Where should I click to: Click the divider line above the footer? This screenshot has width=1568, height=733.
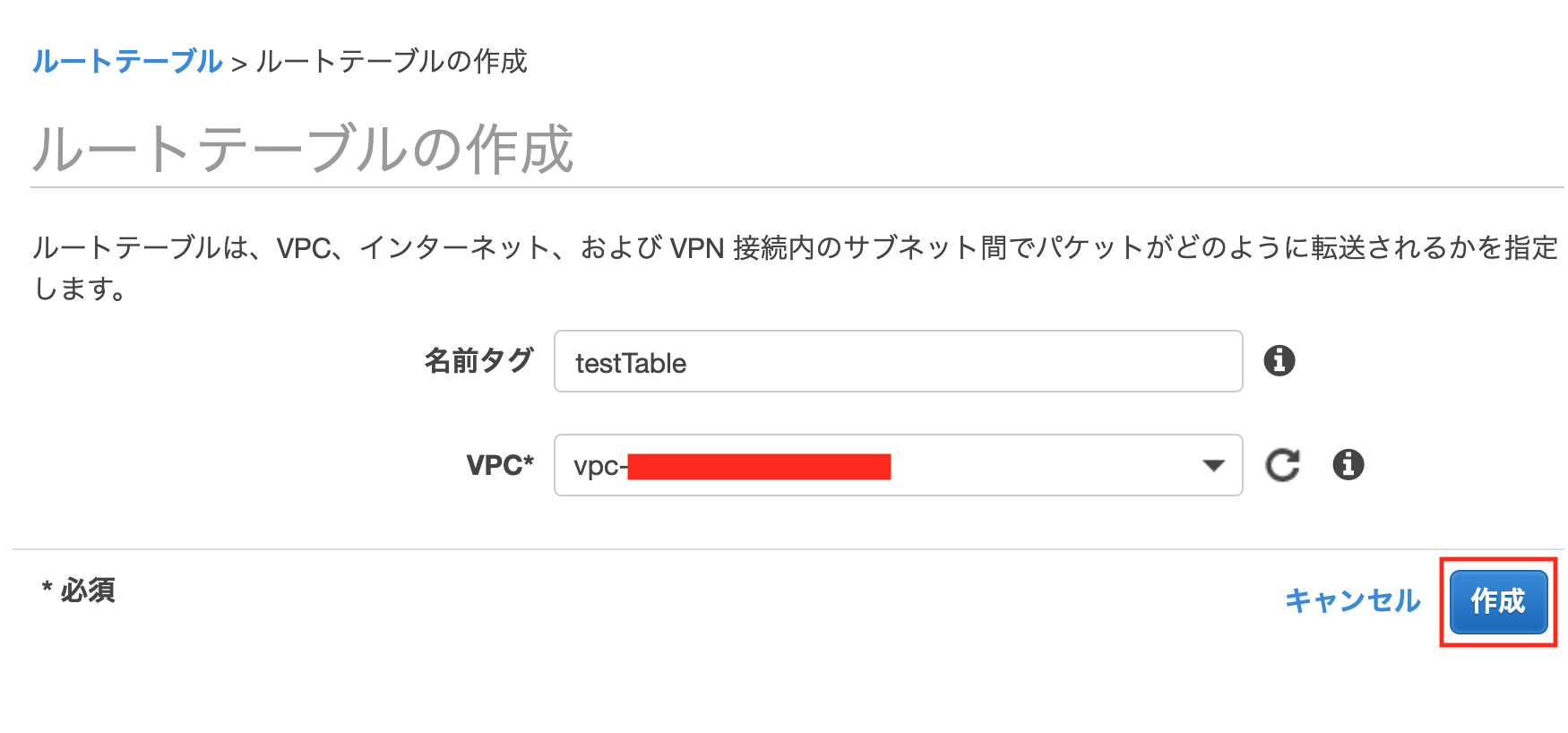(787, 548)
